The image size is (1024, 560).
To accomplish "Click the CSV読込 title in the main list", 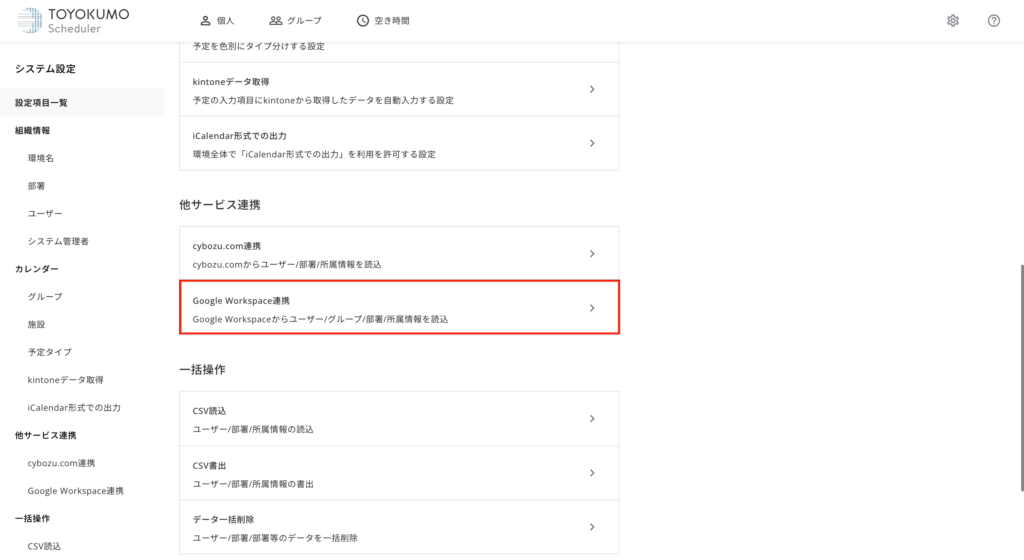I will point(209,411).
